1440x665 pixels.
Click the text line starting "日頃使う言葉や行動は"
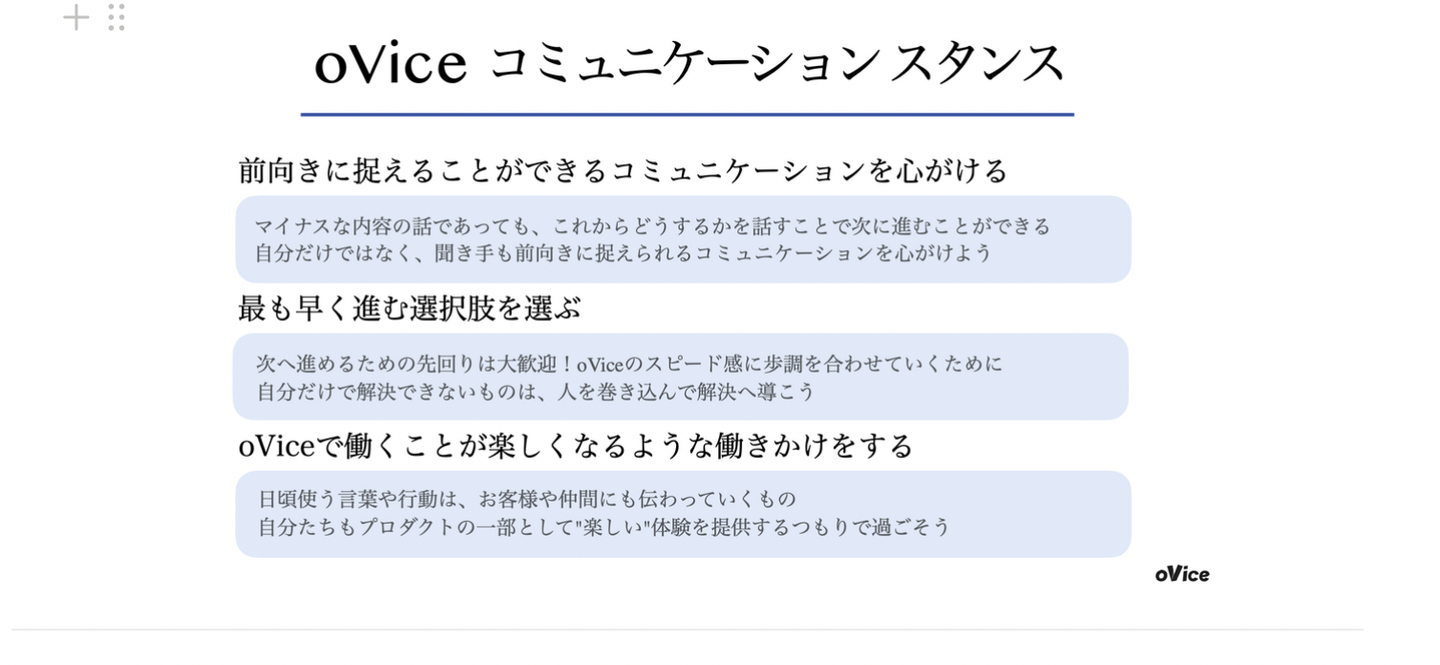tap(527, 499)
